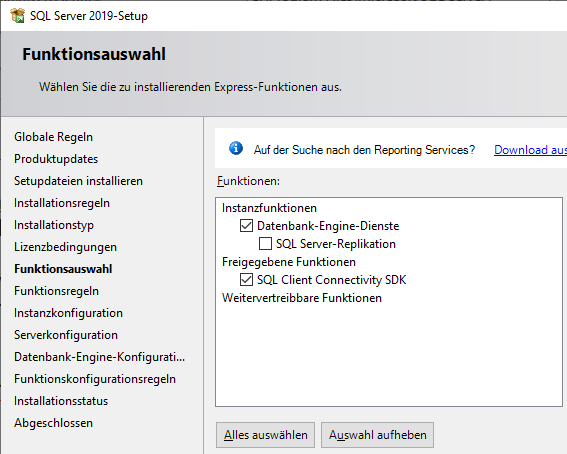Click 'Wählen Sie die zu installierenden Express-Funktionen aus.' text
The image size is (567, 454).
[x=191, y=87]
